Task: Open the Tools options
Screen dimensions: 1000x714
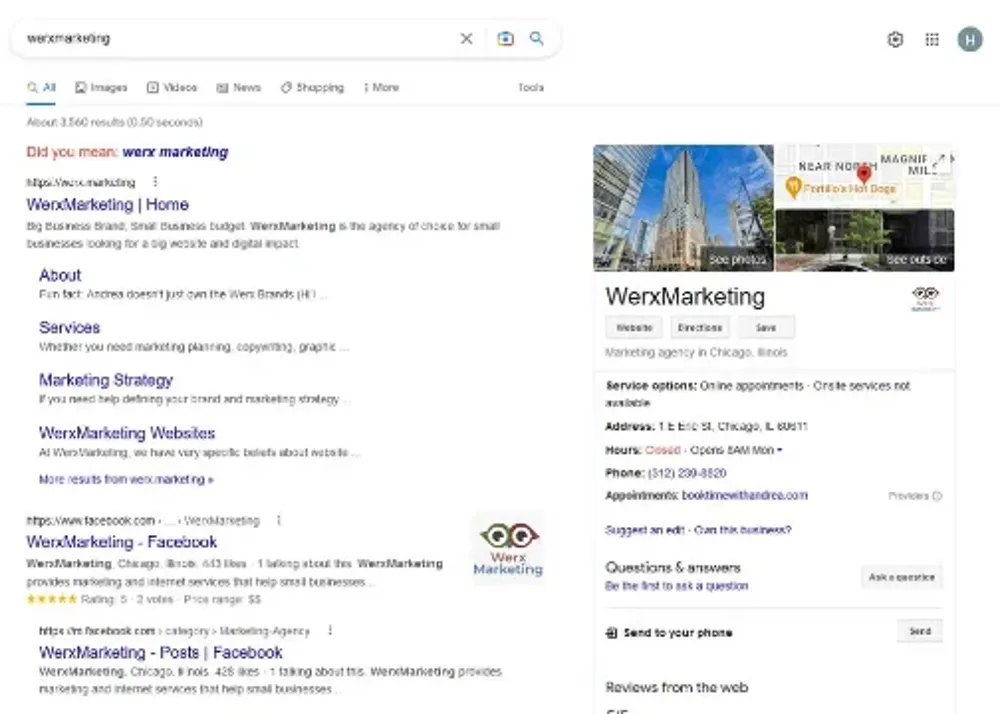Action: 530,88
